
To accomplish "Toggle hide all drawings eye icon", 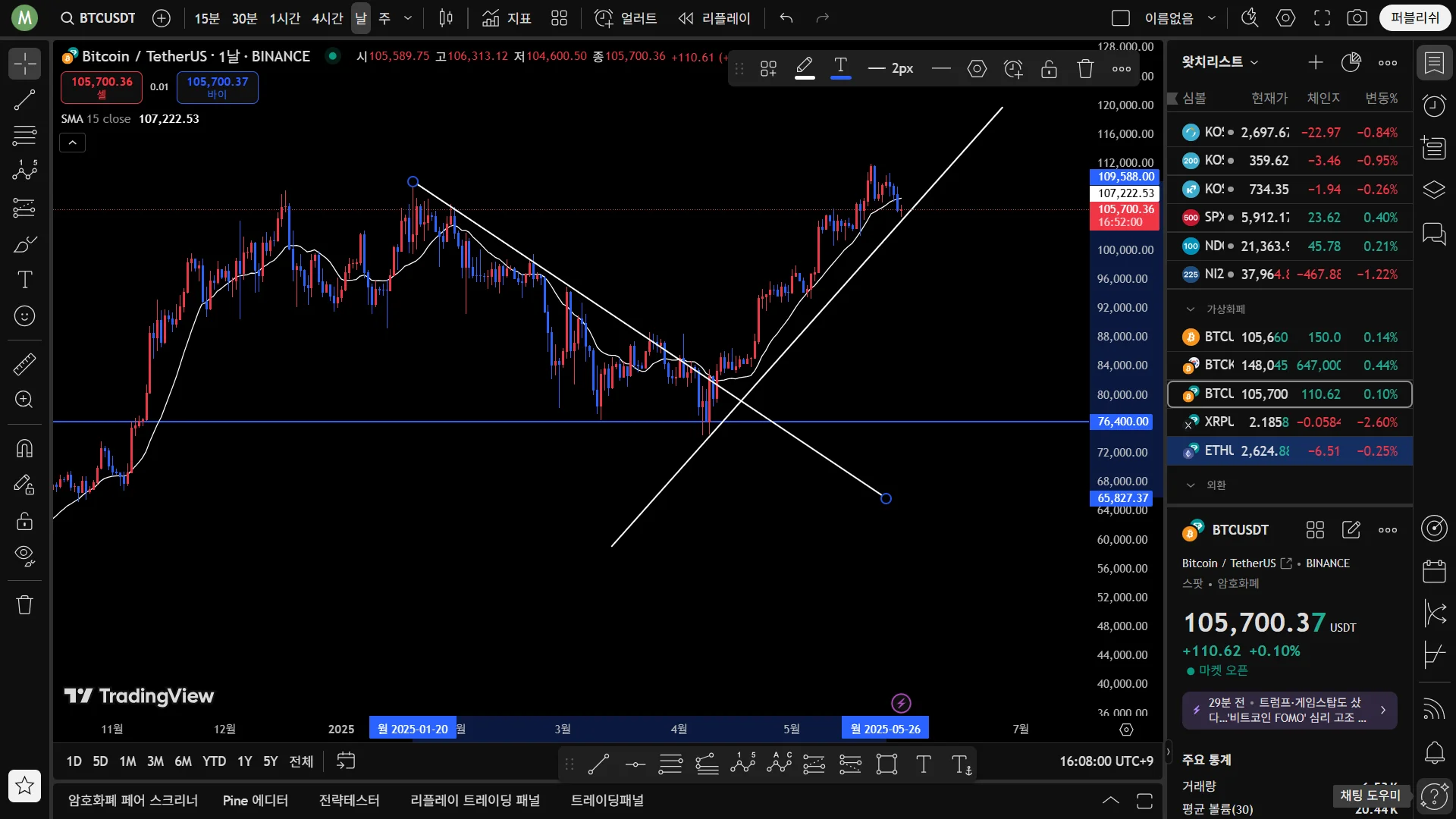I will pos(24,557).
